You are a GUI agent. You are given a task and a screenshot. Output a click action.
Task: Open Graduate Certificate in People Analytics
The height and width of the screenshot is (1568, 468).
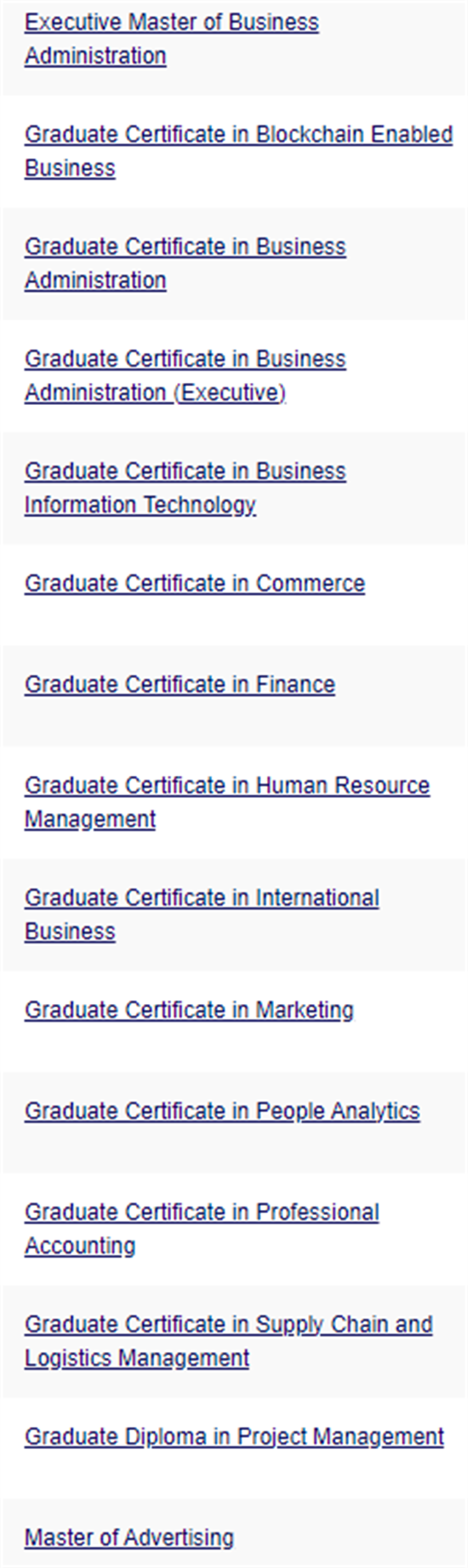[222, 1112]
